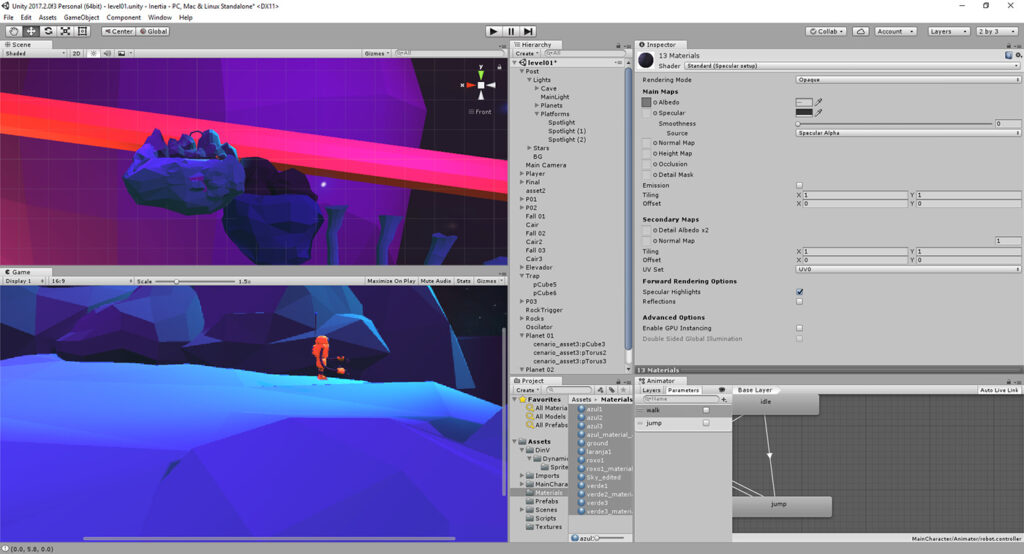Enable the Emission checkbox
The width and height of the screenshot is (1024, 554).
point(799,185)
